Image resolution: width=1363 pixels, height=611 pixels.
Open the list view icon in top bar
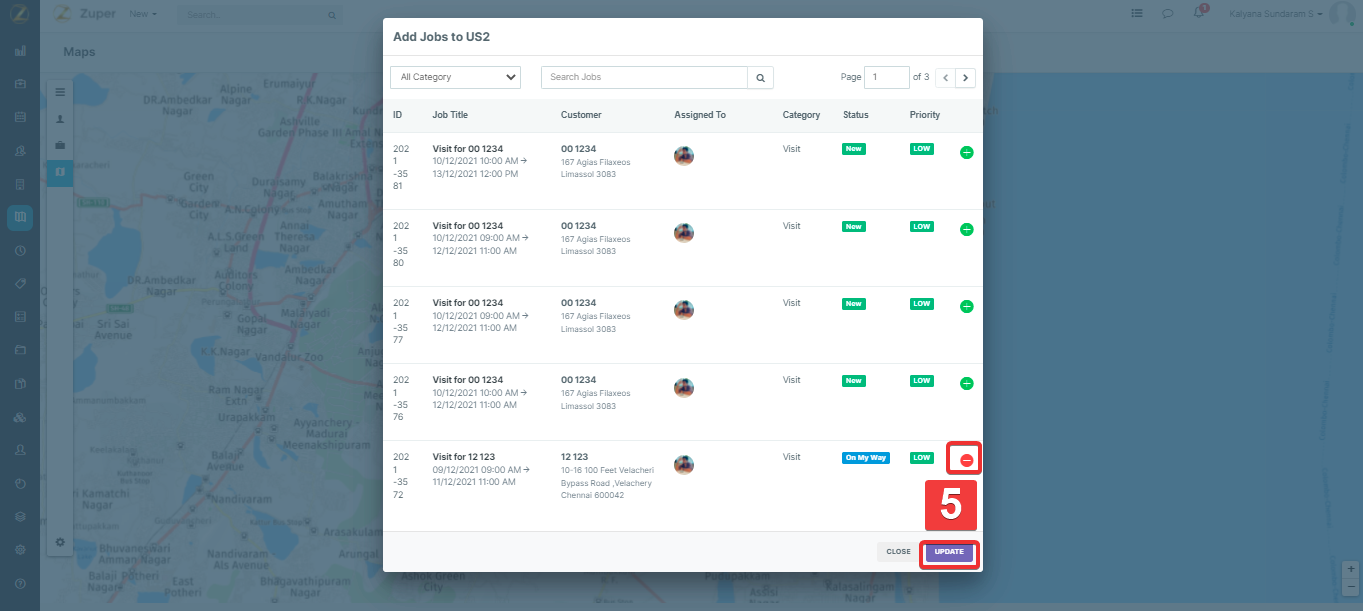[x=1137, y=14]
